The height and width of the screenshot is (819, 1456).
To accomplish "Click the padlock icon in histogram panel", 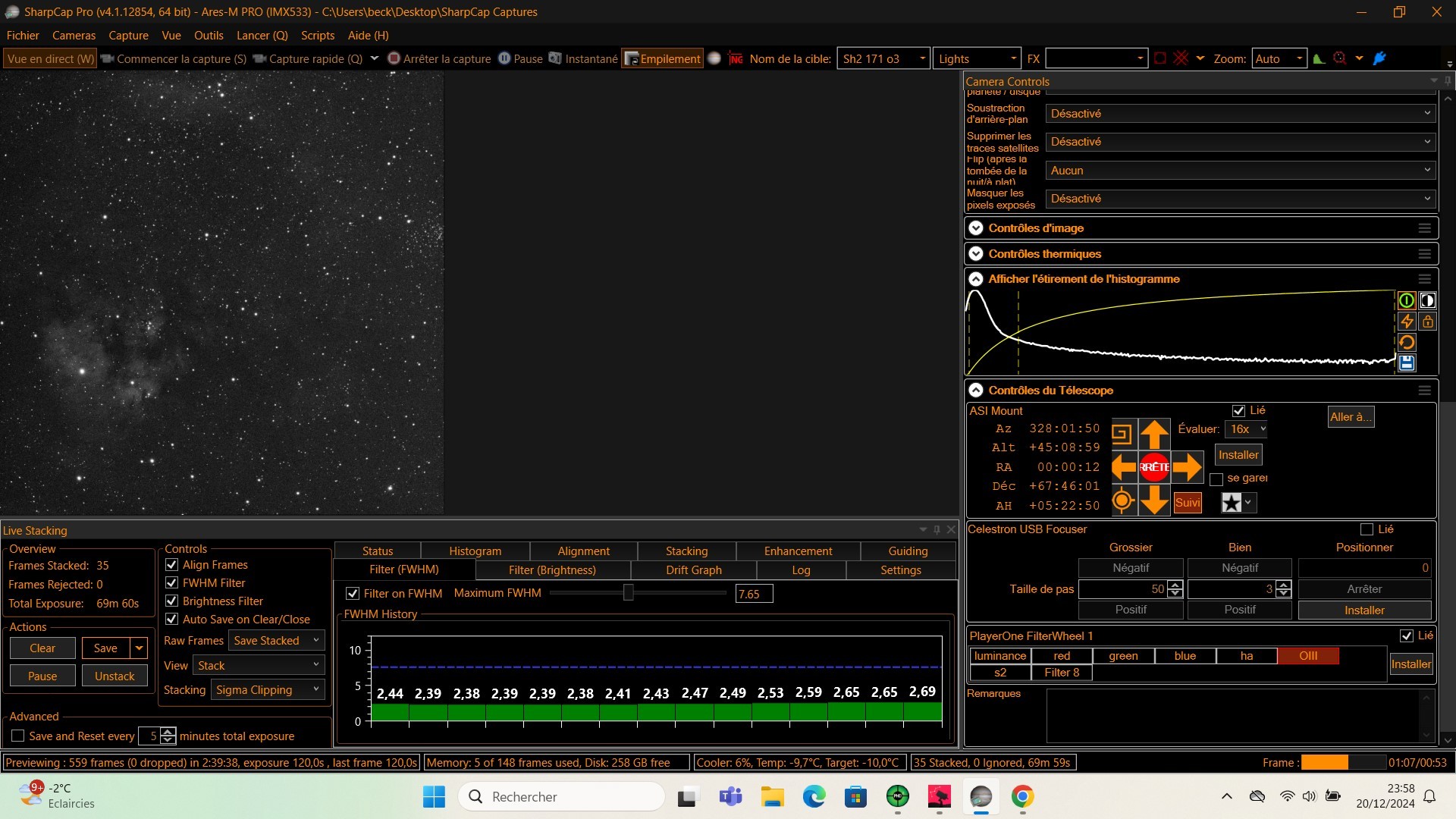I will pyautogui.click(x=1427, y=322).
